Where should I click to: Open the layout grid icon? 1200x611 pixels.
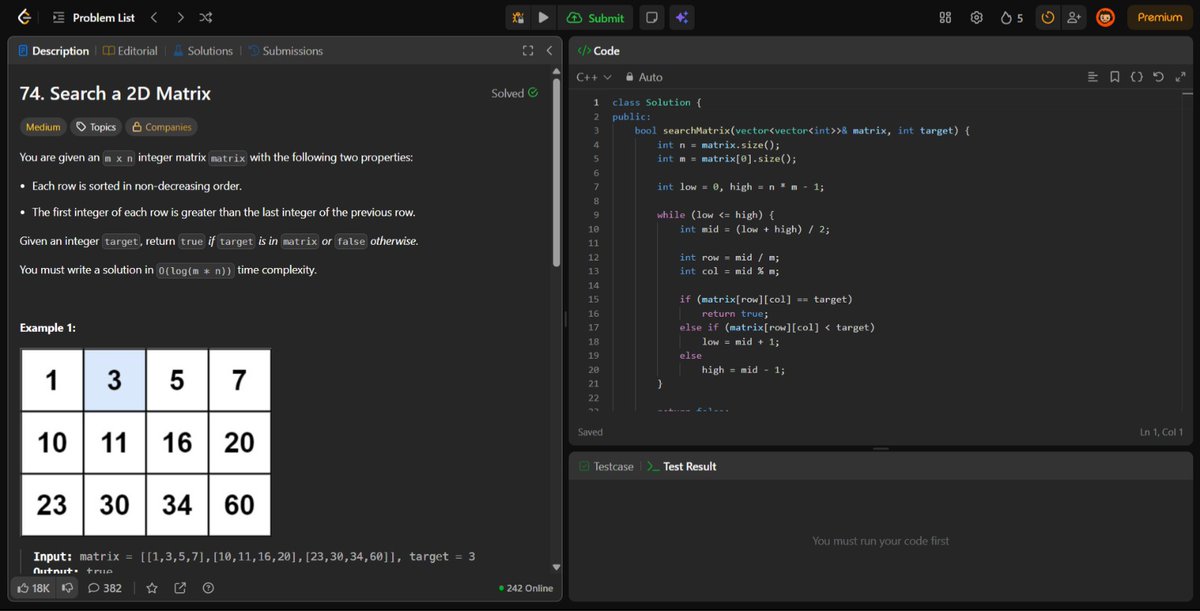click(x=945, y=18)
